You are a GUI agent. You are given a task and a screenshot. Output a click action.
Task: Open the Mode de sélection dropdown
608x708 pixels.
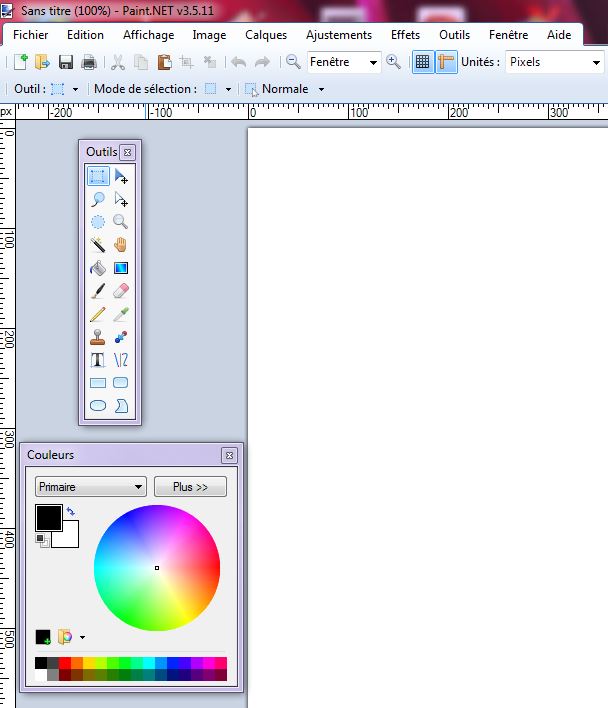(x=228, y=89)
